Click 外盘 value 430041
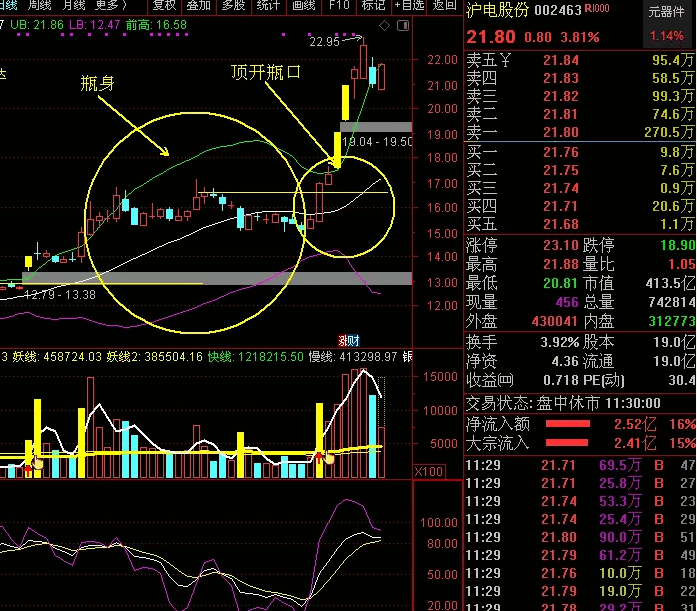 555,322
